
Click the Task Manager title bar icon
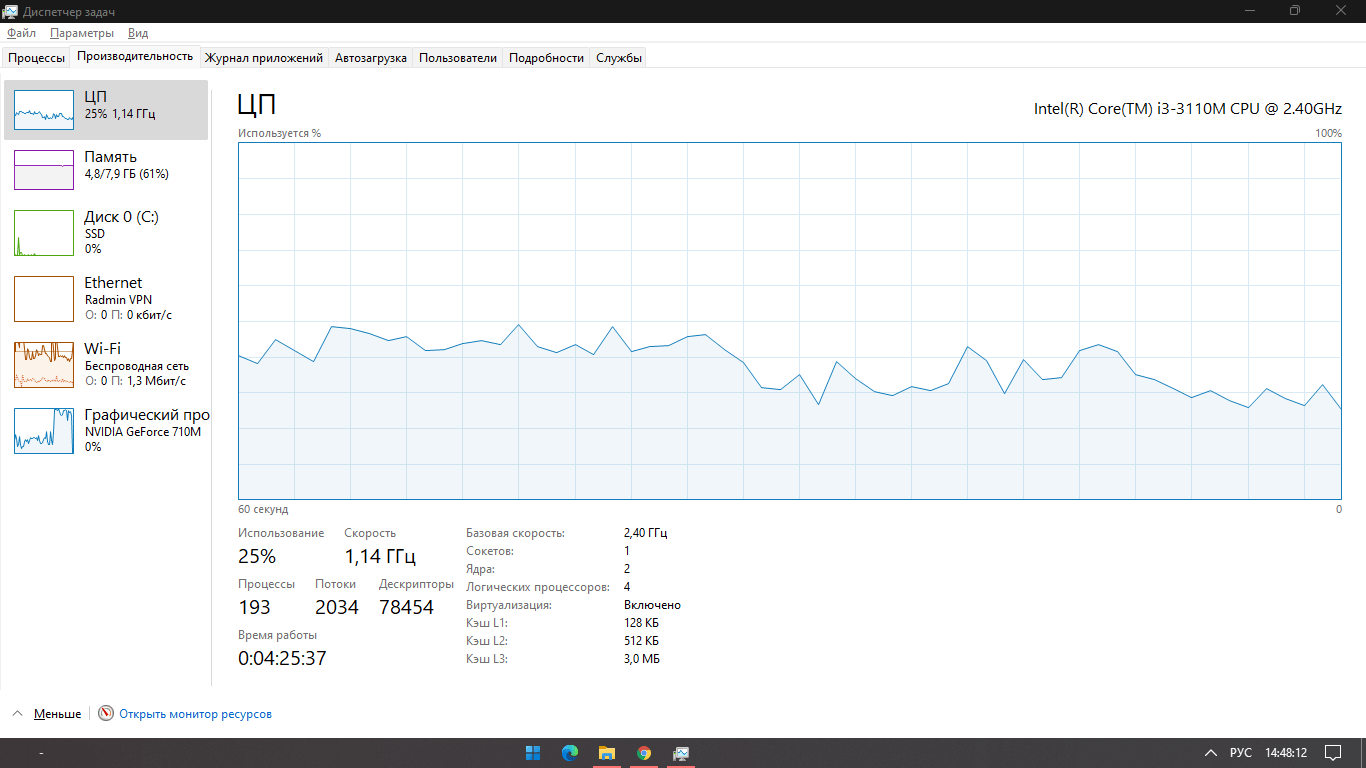coord(11,11)
